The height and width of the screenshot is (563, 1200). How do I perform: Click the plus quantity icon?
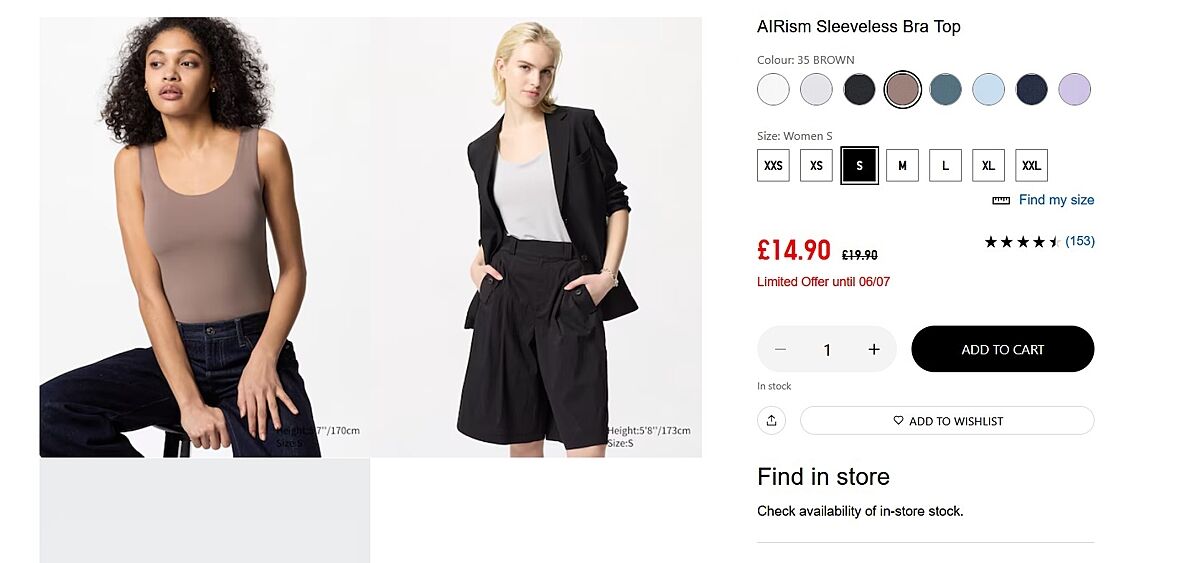click(874, 349)
